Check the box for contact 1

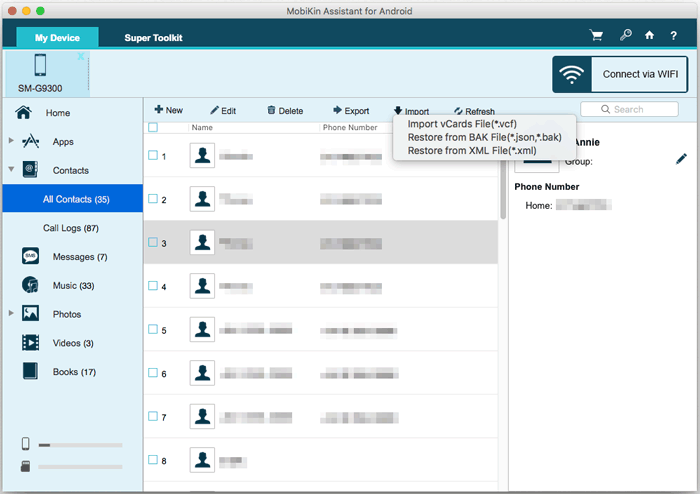pos(153,155)
